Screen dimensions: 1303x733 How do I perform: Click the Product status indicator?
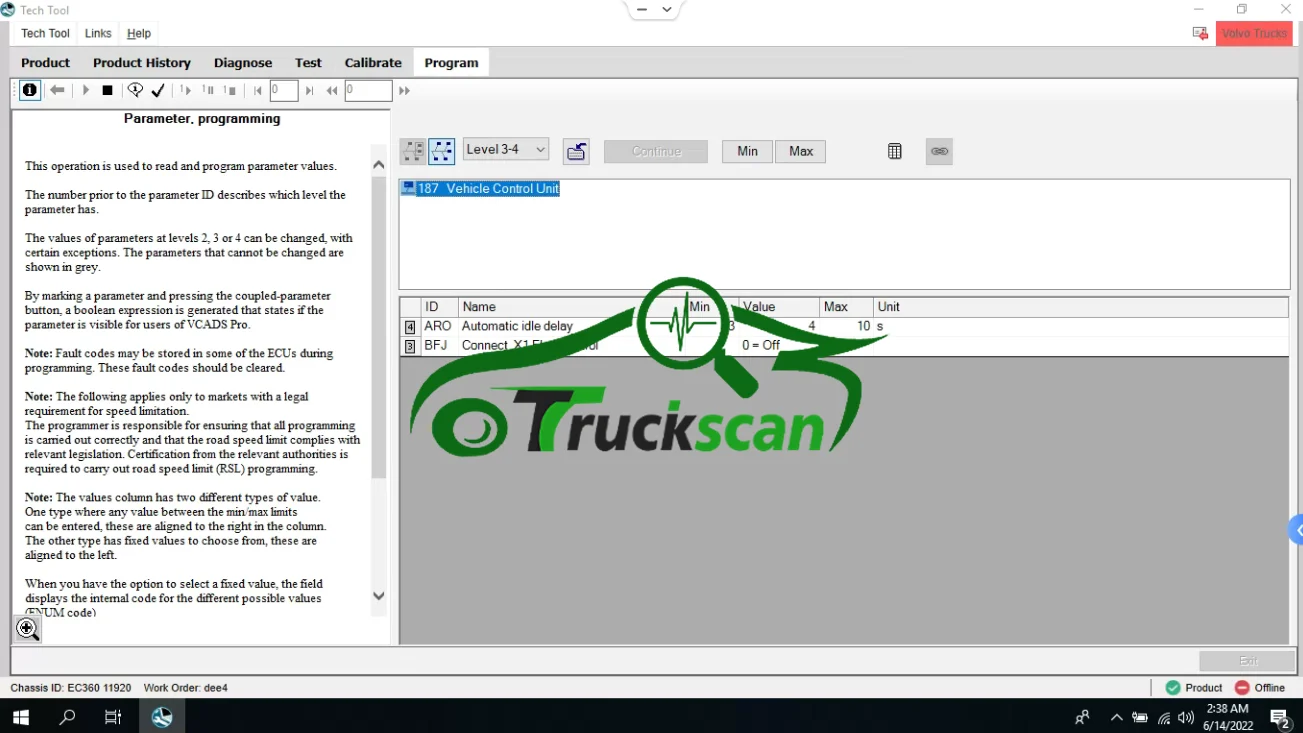(1194, 688)
